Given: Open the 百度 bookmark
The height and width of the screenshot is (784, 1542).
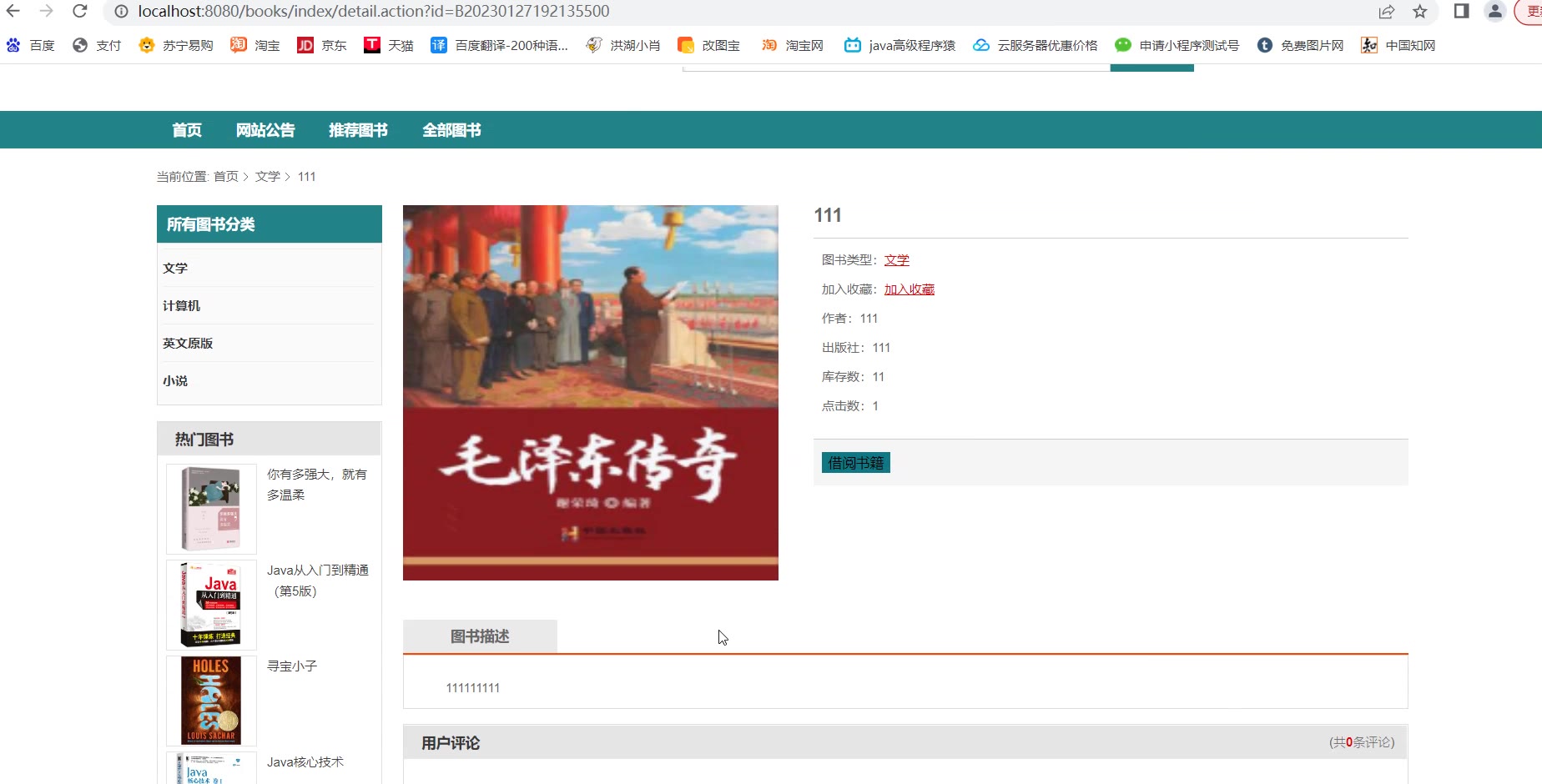Looking at the screenshot, I should (x=31, y=45).
